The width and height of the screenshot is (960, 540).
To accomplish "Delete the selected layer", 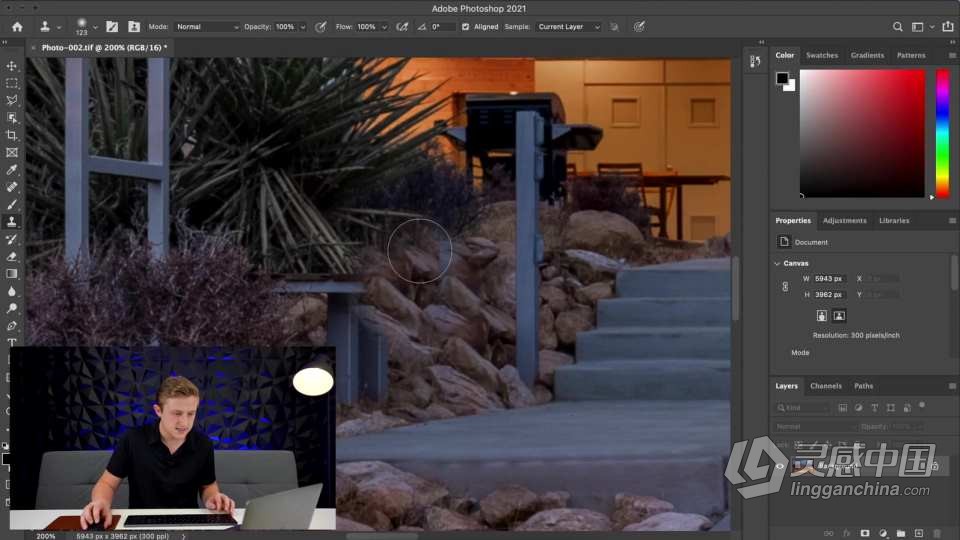I will pyautogui.click(x=937, y=533).
